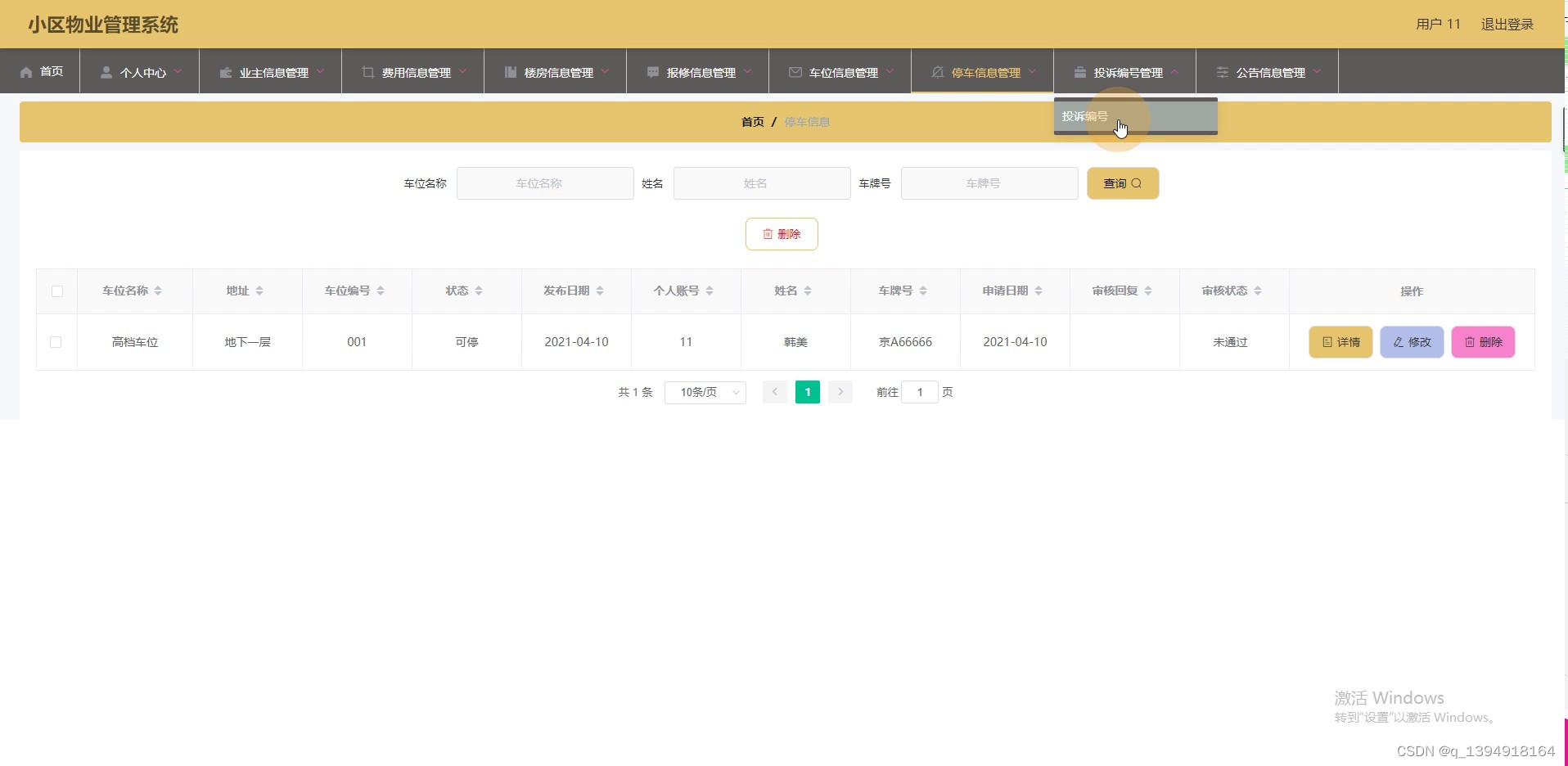Open the 费用信息管理 menu label
This screenshot has height=766, width=1568.
(x=416, y=73)
